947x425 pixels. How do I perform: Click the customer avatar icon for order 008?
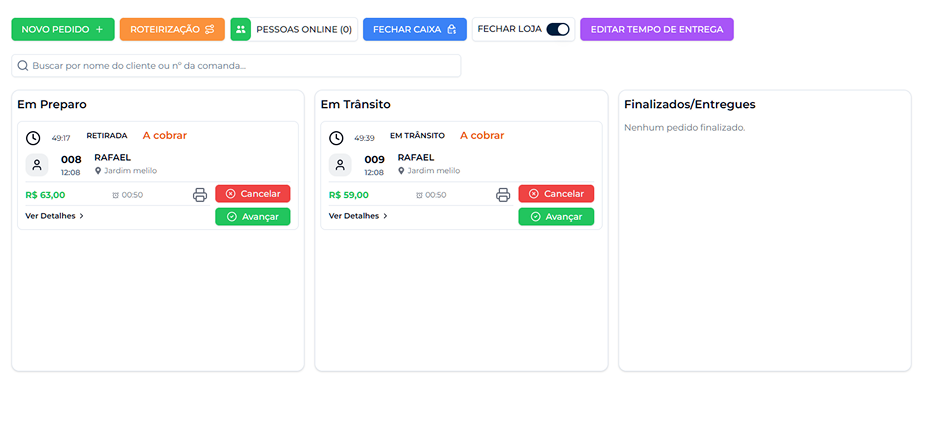(37, 165)
